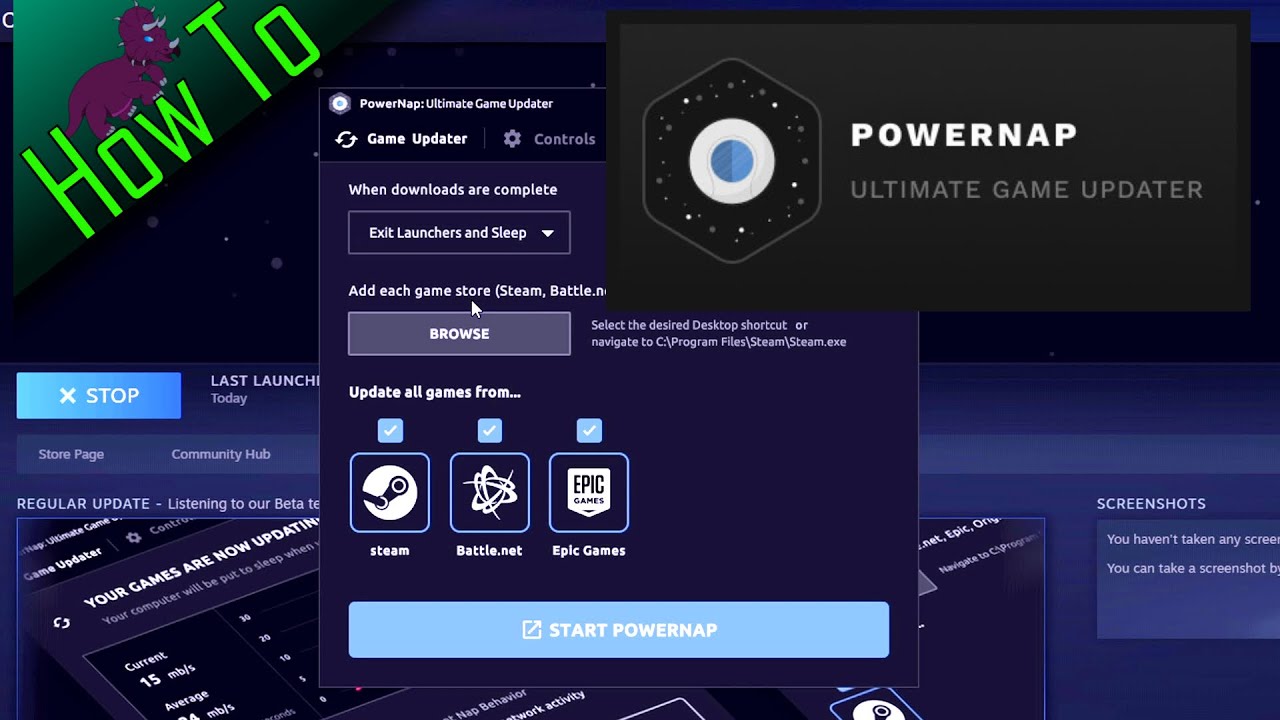
Task: Click the START POWERNAP button
Action: pyautogui.click(x=618, y=630)
